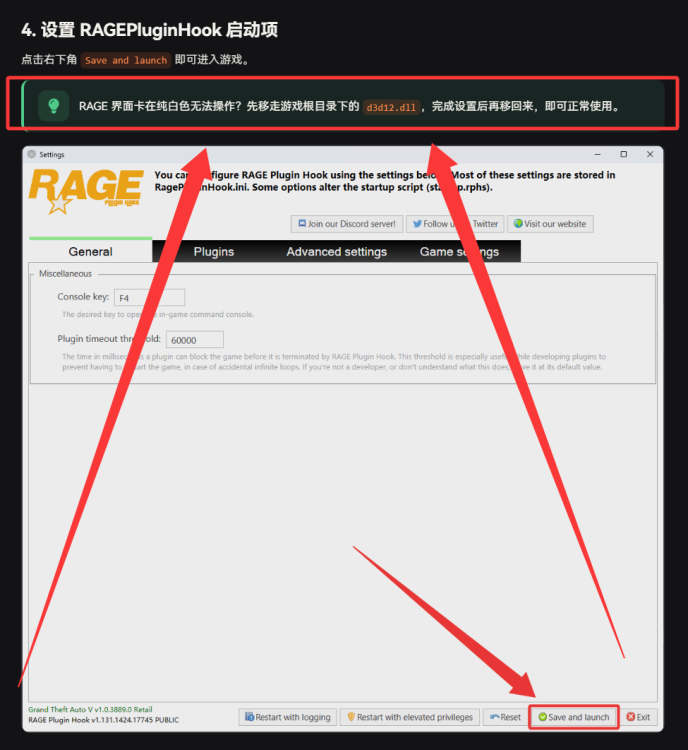
Task: Click the globe icon on Visit our website
Action: (518, 223)
